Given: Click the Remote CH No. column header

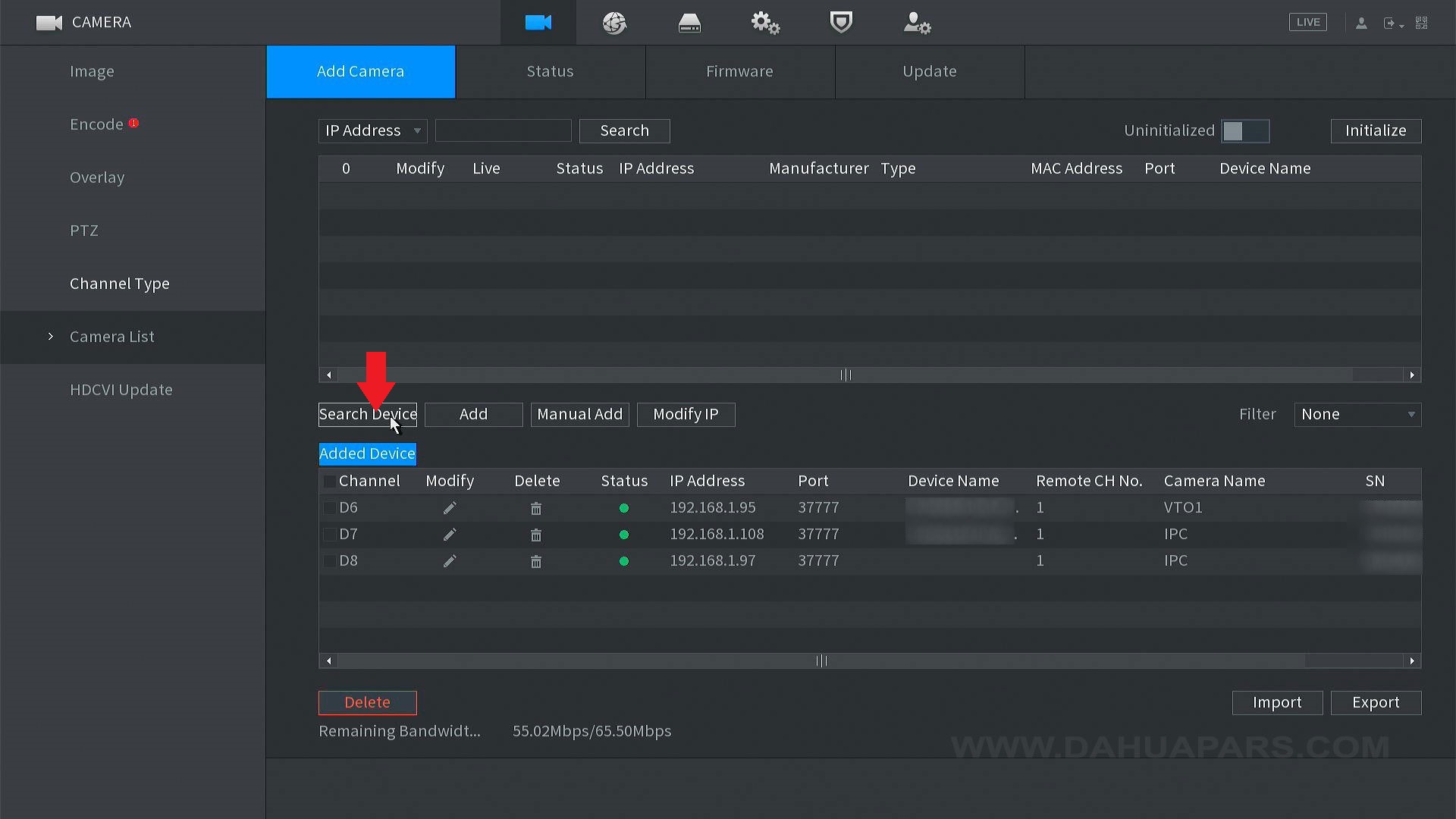Looking at the screenshot, I should point(1089,481).
